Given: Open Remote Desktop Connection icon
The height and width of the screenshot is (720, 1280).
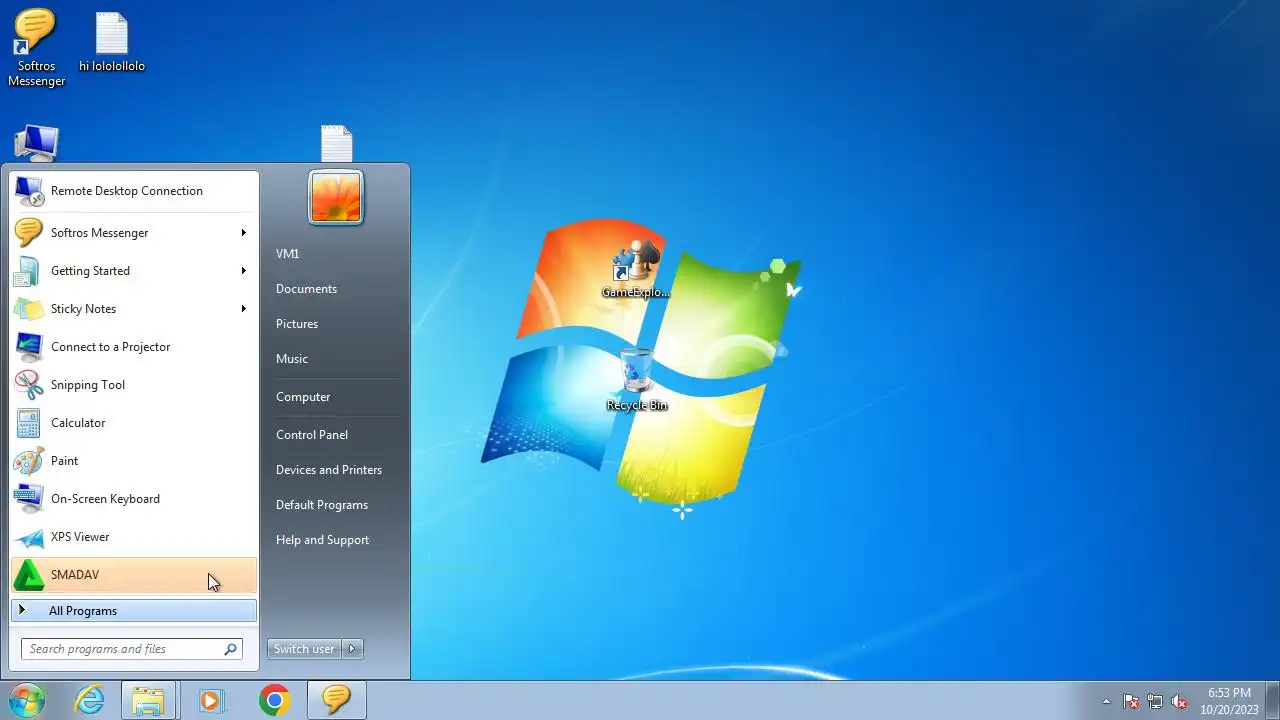Looking at the screenshot, I should click(x=29, y=191).
